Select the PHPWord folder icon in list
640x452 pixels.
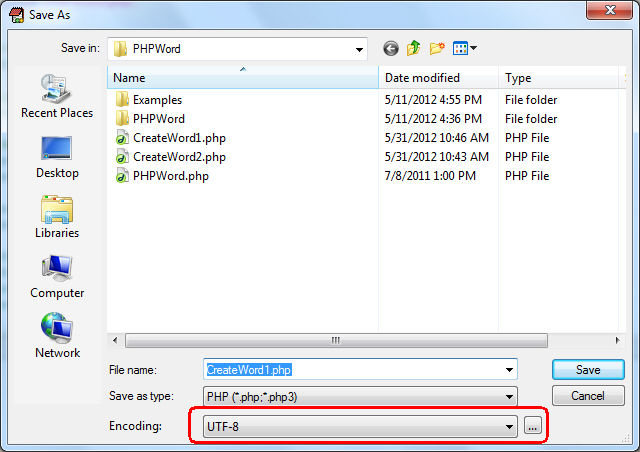coord(122,118)
